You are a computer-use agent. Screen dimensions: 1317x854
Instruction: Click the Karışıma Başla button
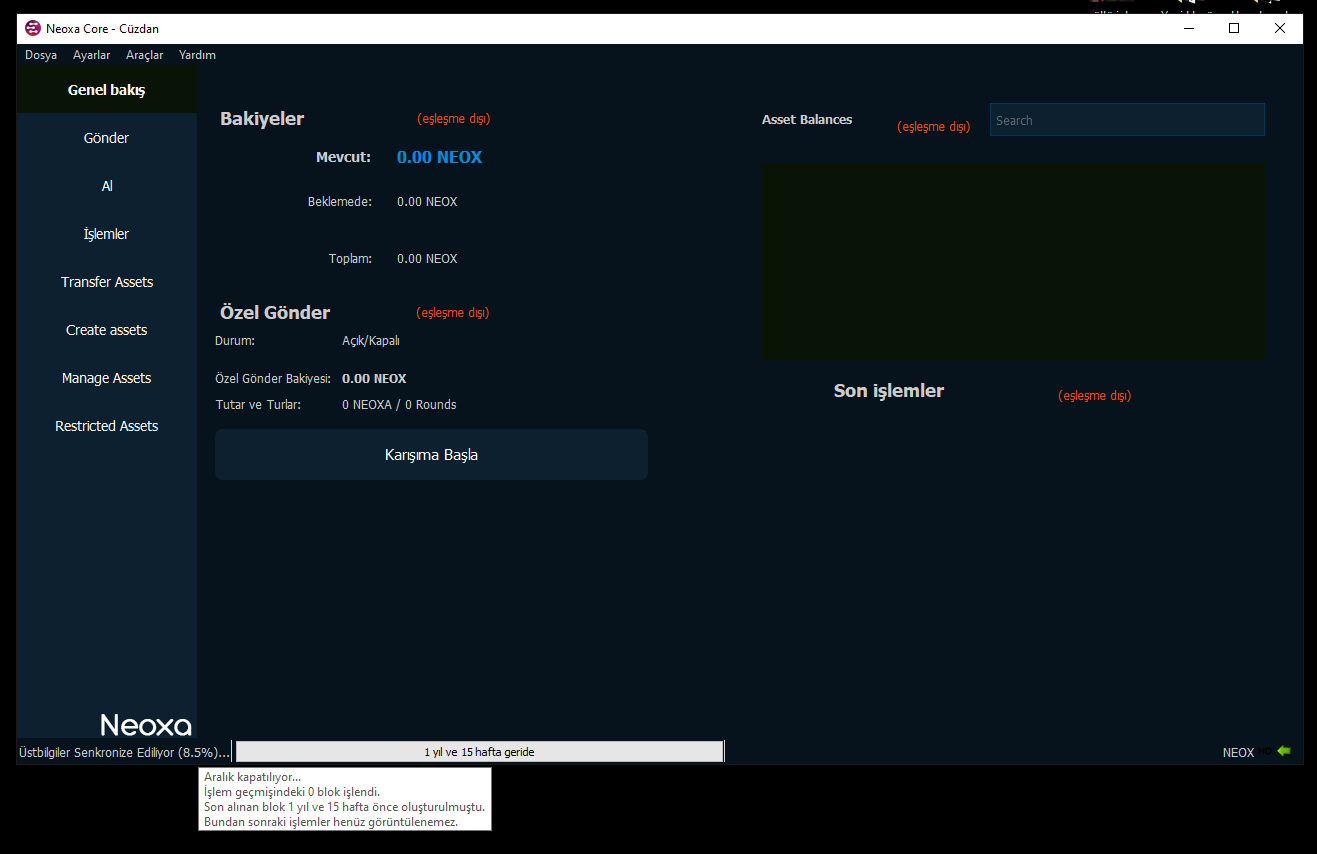431,455
